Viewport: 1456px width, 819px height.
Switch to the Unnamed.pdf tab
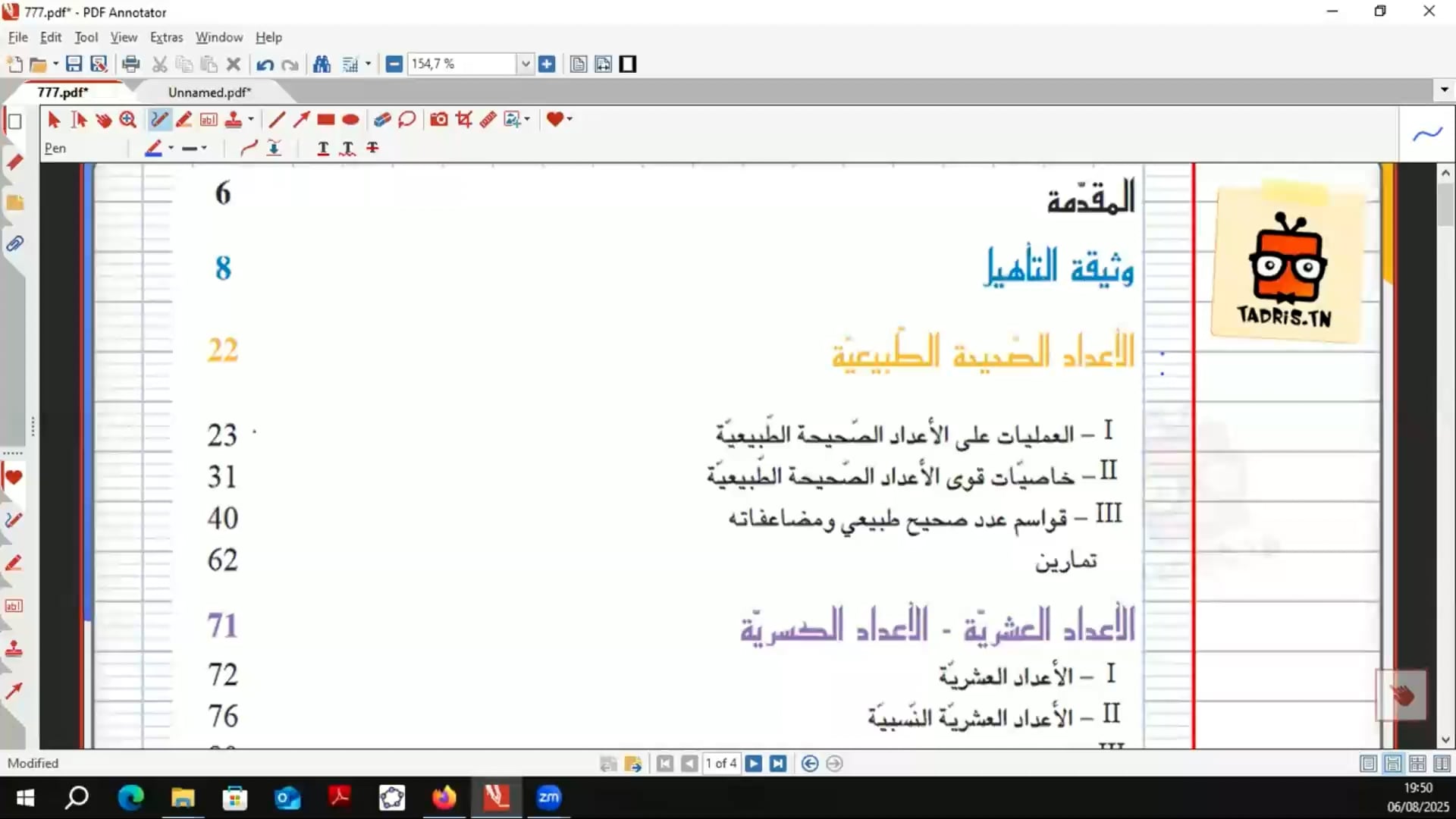pos(209,93)
